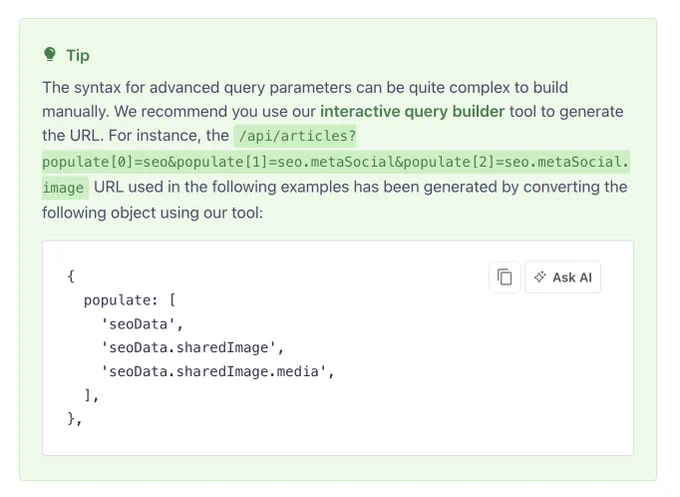Click the opening curly brace in code
Viewport: 680px width, 497px height.
tap(71, 276)
